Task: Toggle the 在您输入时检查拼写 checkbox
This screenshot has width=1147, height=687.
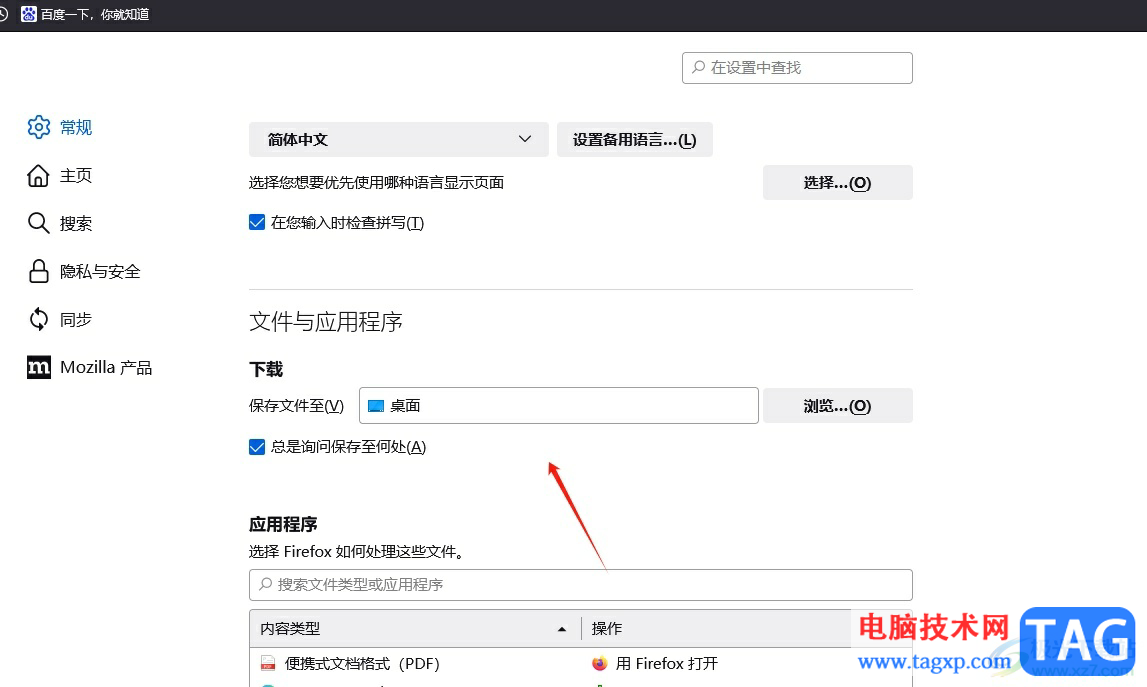Action: coord(257,222)
